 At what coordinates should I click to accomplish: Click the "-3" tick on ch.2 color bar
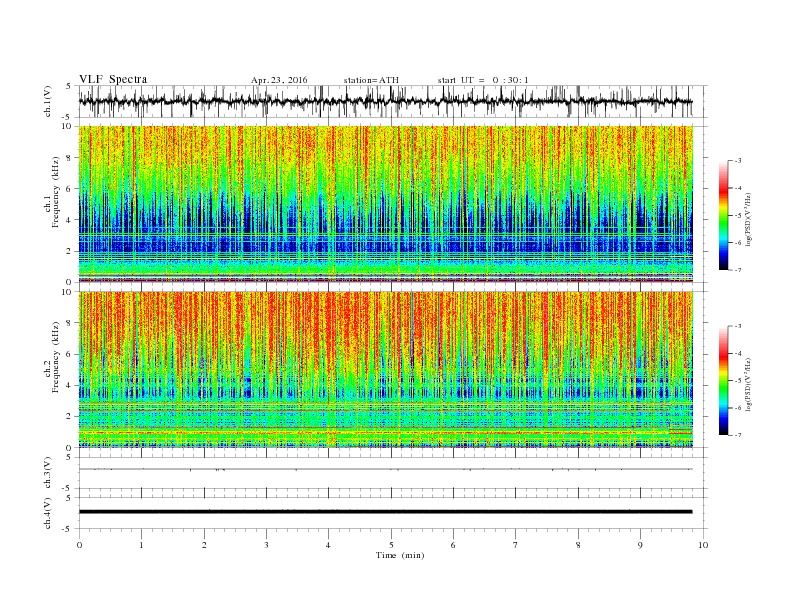[x=738, y=326]
